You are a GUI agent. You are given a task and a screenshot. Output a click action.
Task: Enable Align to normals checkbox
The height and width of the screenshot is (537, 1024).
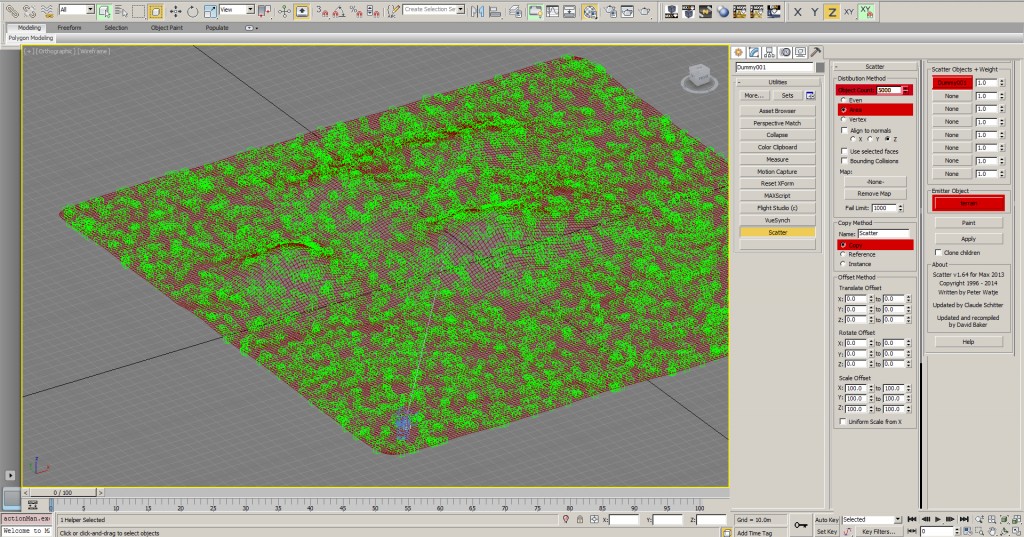click(x=844, y=131)
